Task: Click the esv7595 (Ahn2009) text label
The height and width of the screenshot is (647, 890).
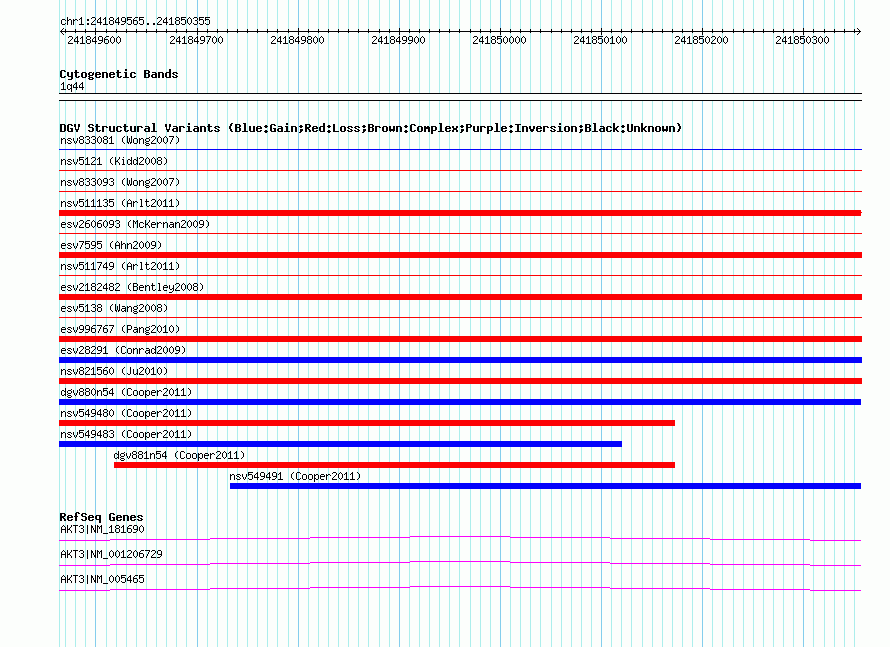Action: pyautogui.click(x=111, y=245)
